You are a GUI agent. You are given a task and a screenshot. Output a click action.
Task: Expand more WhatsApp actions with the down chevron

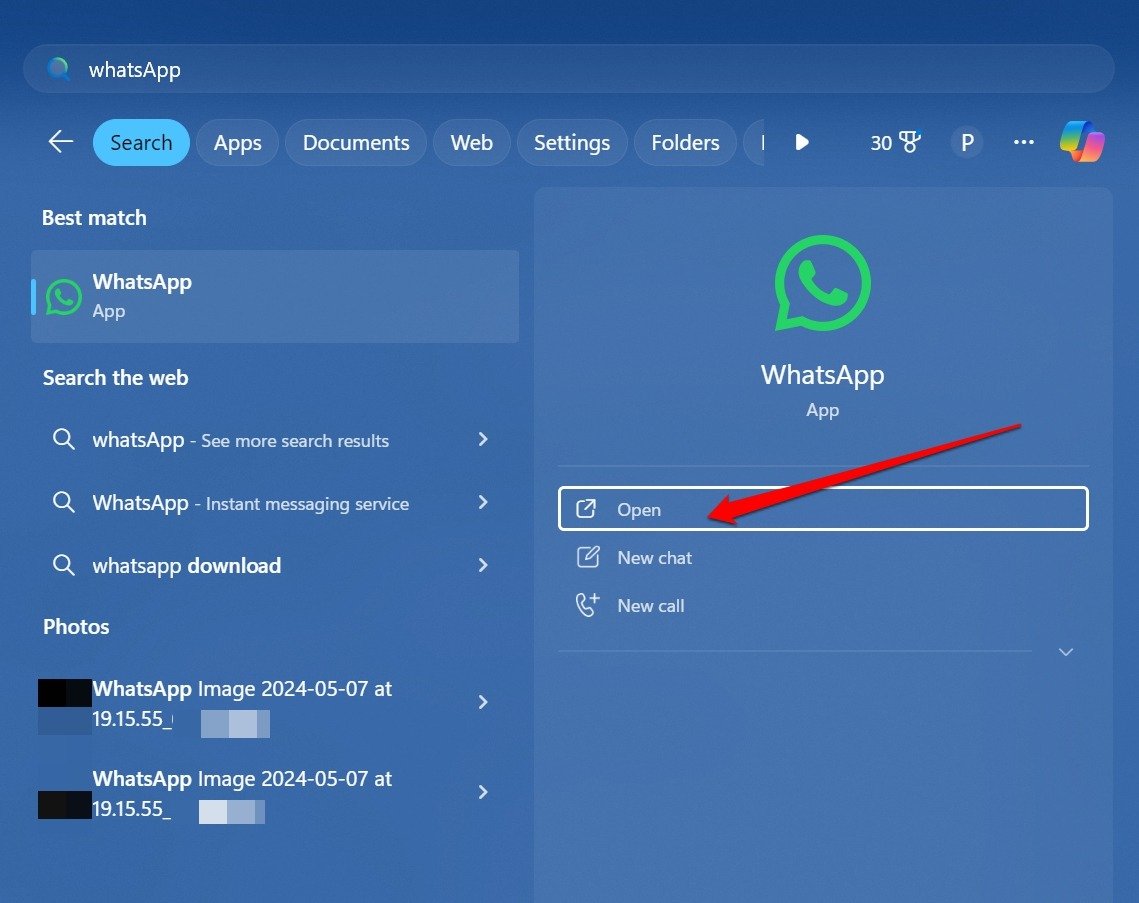point(1065,651)
